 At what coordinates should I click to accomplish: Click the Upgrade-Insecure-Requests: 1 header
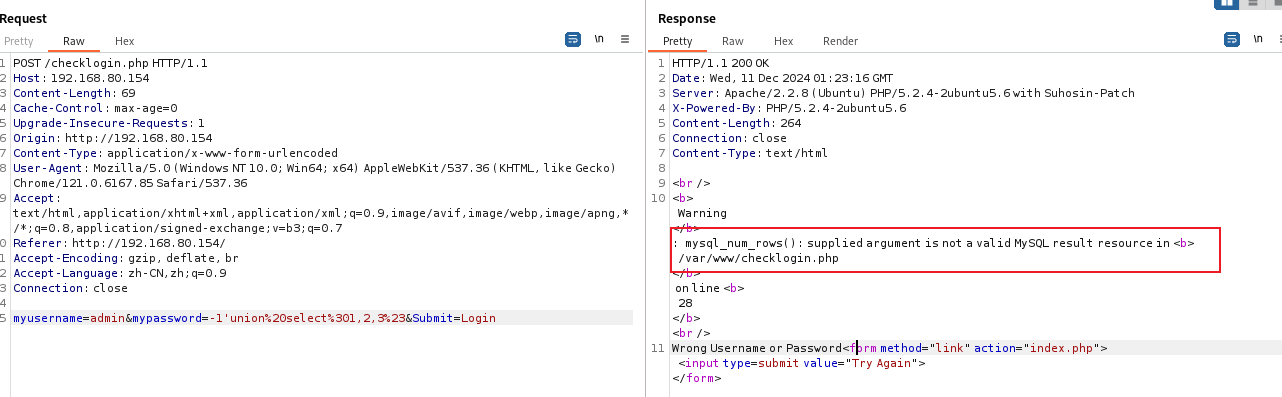coord(108,123)
